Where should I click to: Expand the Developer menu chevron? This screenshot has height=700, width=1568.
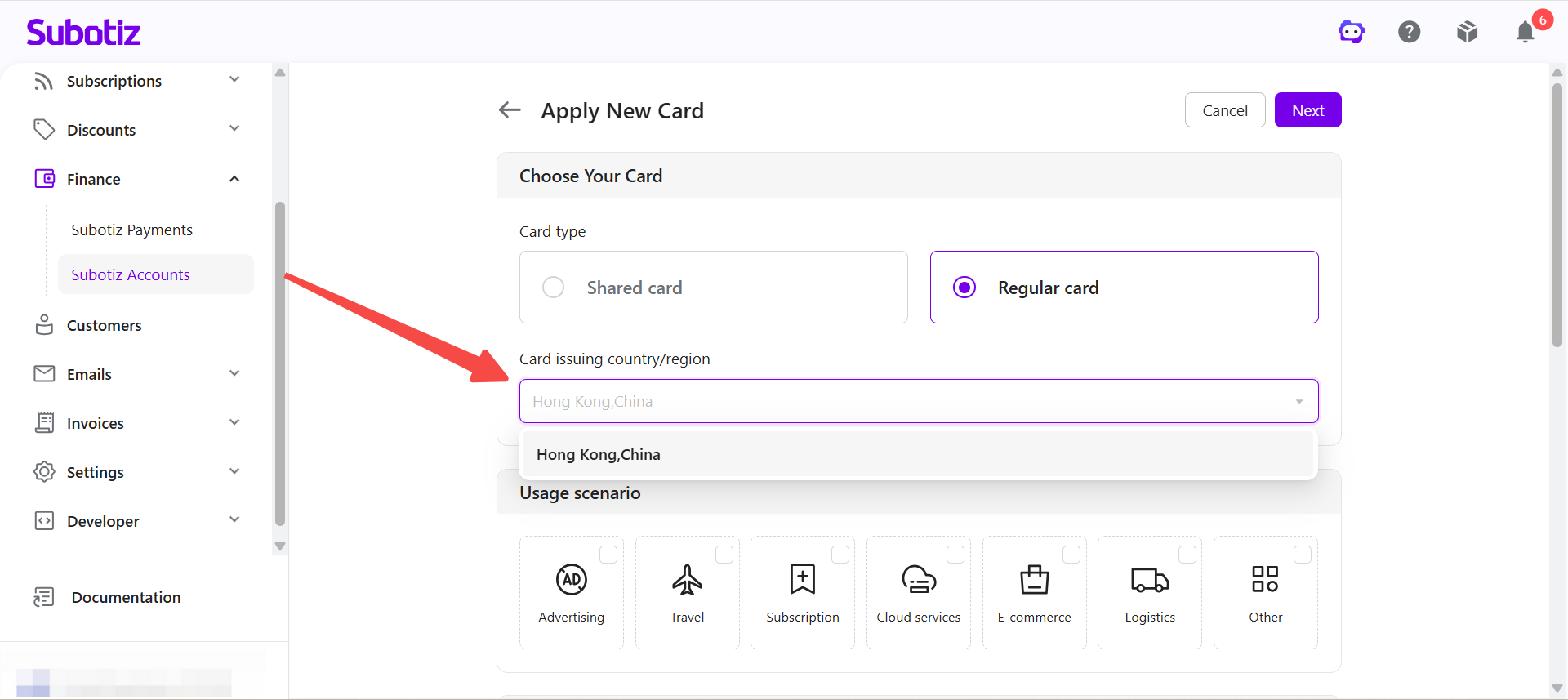click(234, 519)
